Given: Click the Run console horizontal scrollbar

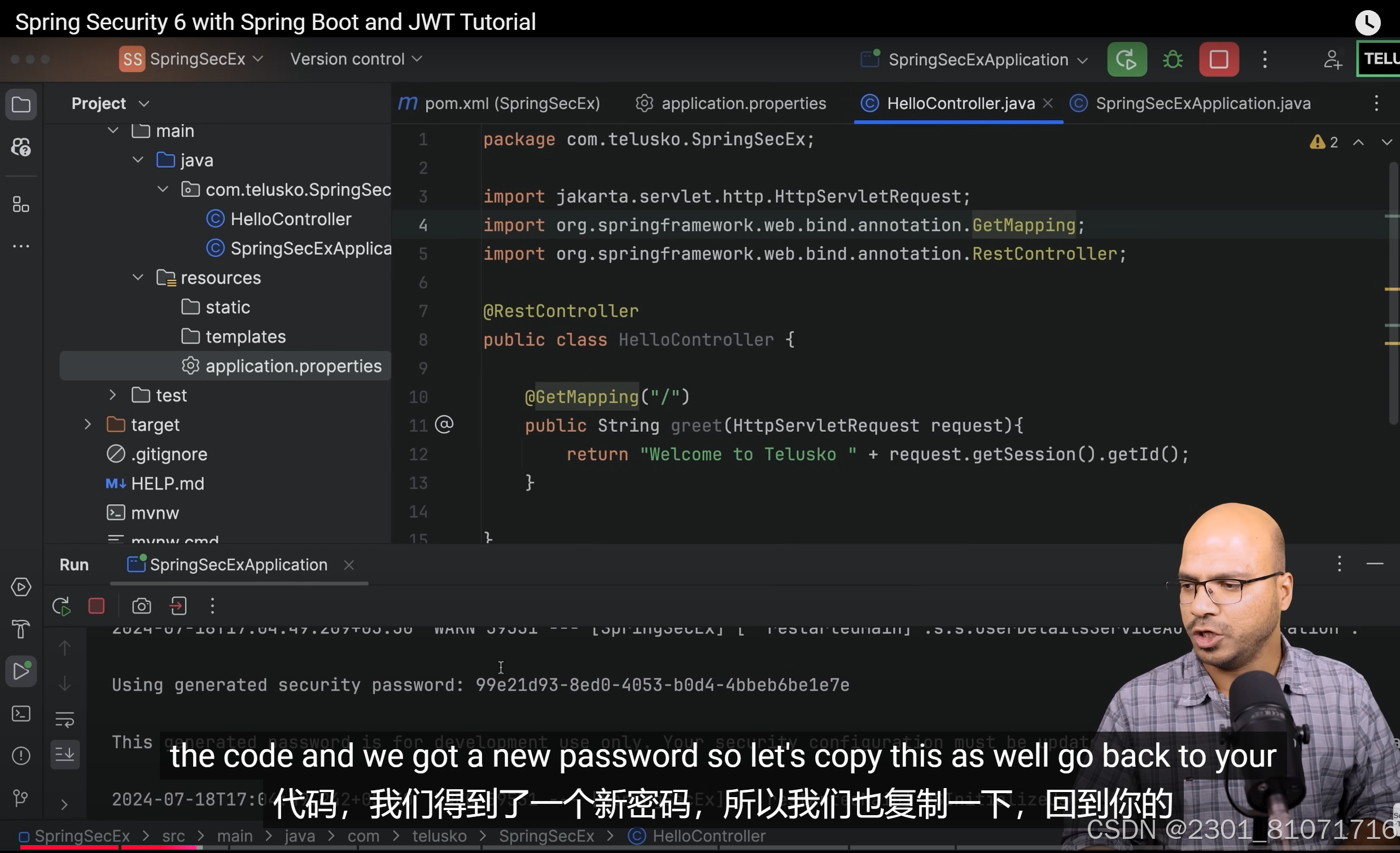Looking at the screenshot, I should (239, 584).
